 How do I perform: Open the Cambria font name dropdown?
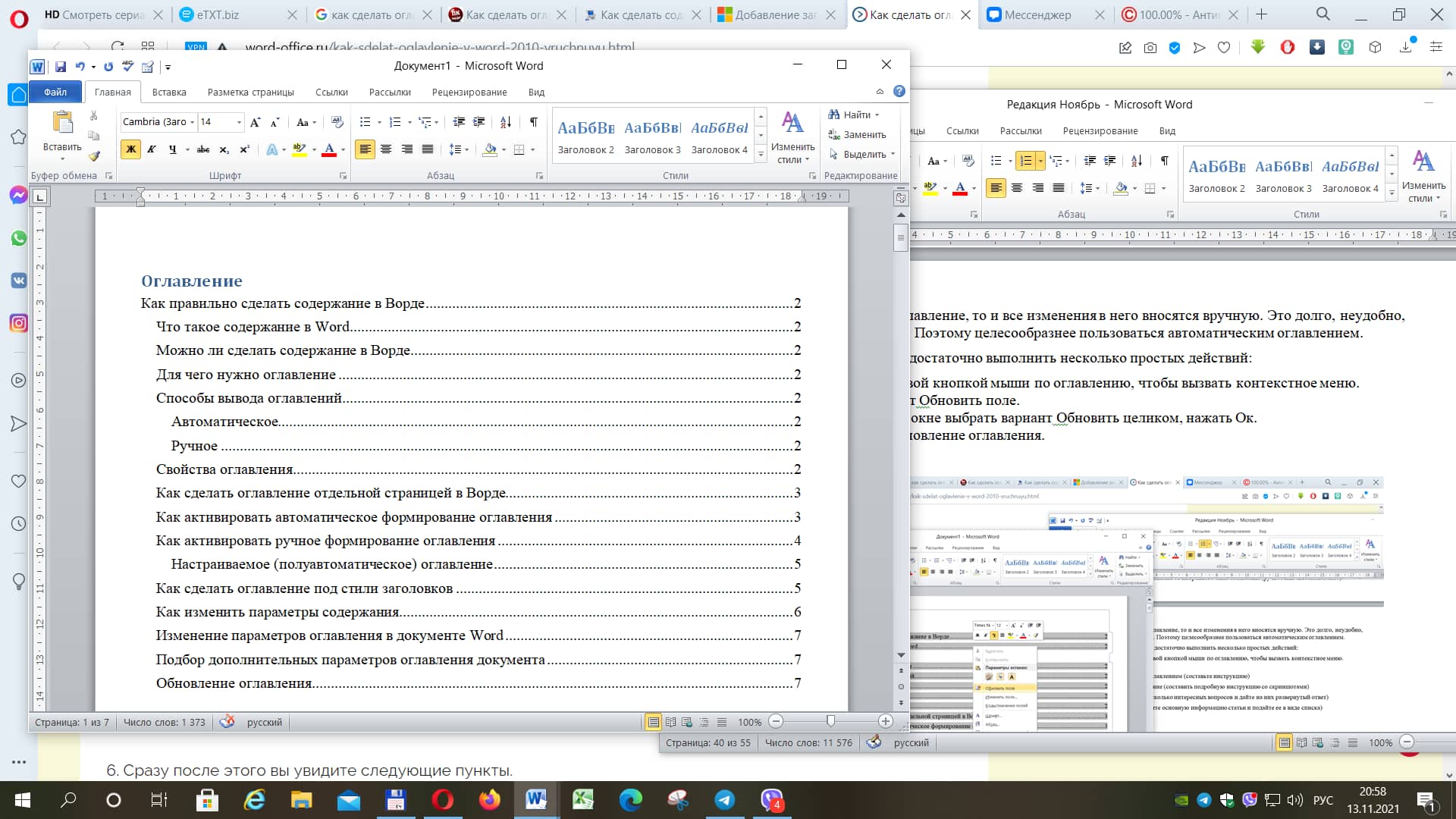[193, 122]
